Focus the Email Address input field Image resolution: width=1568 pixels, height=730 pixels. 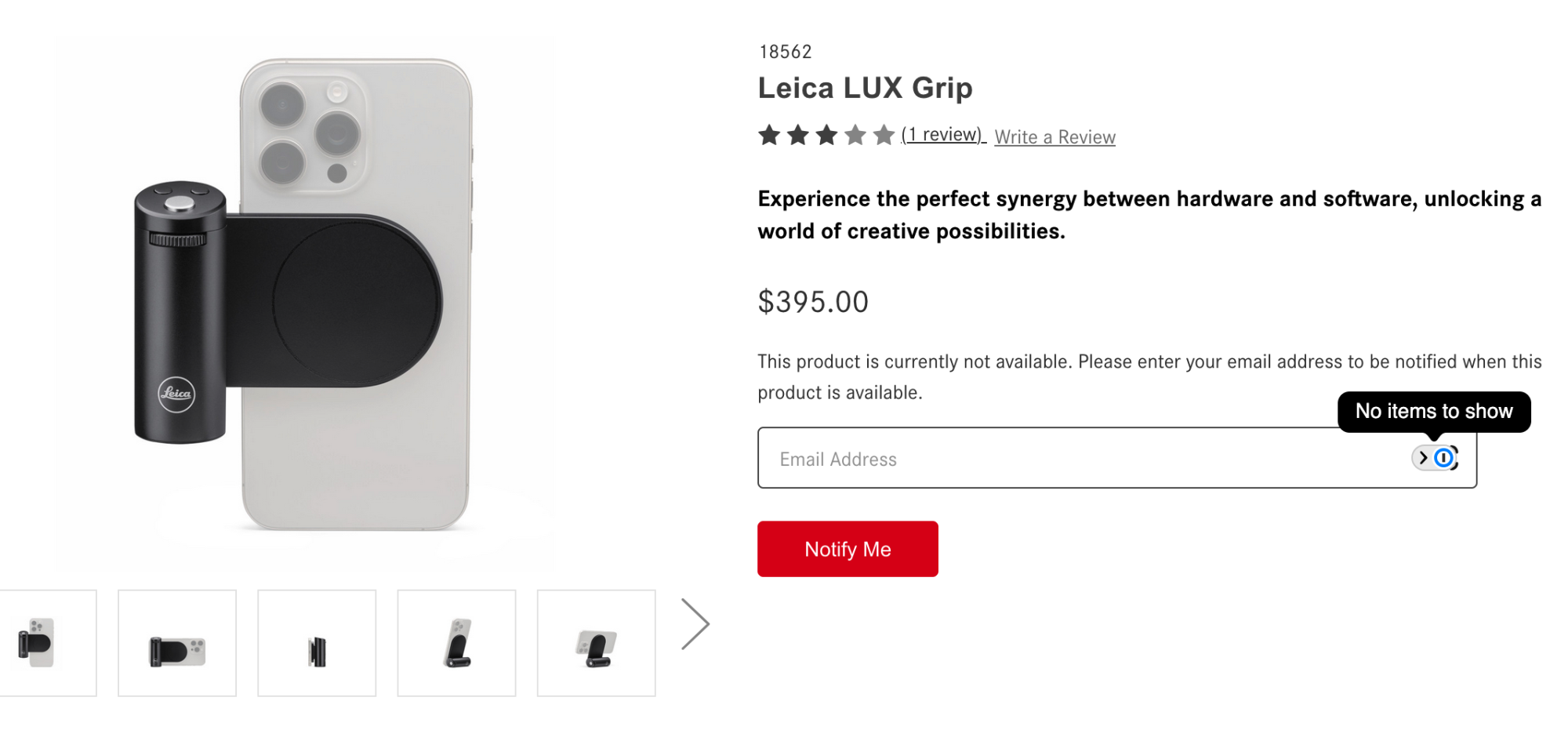click(1082, 459)
